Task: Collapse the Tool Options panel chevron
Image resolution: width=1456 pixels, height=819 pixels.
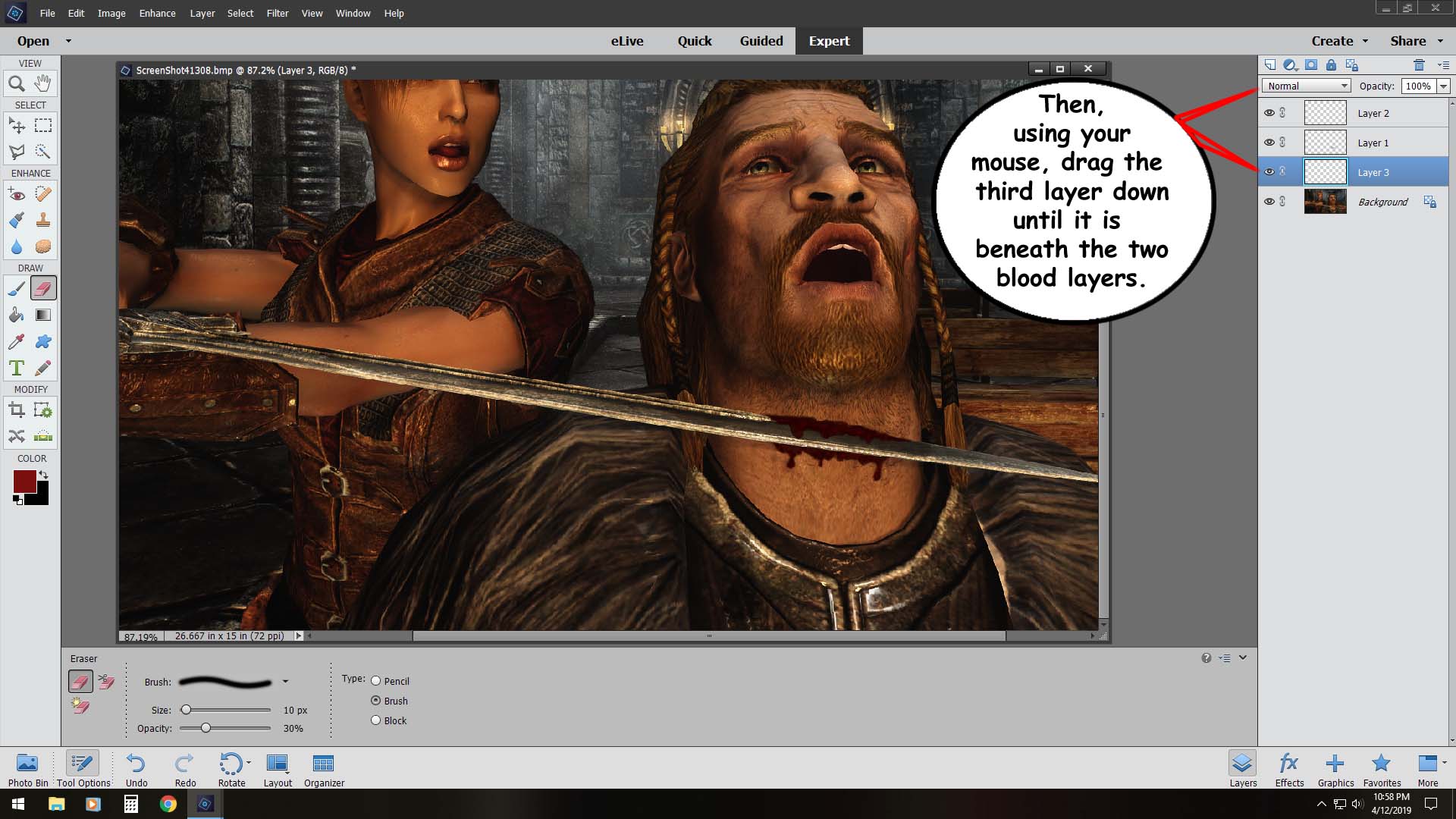Action: click(1243, 657)
